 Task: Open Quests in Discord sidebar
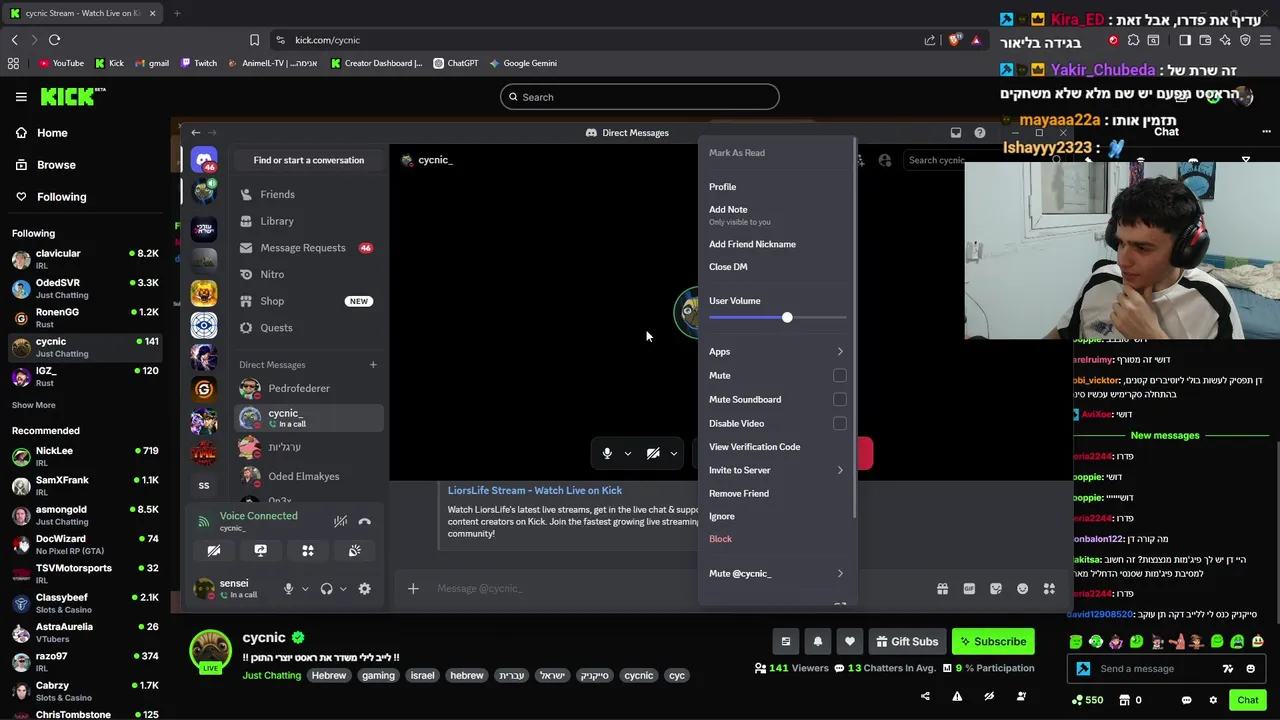(309, 328)
